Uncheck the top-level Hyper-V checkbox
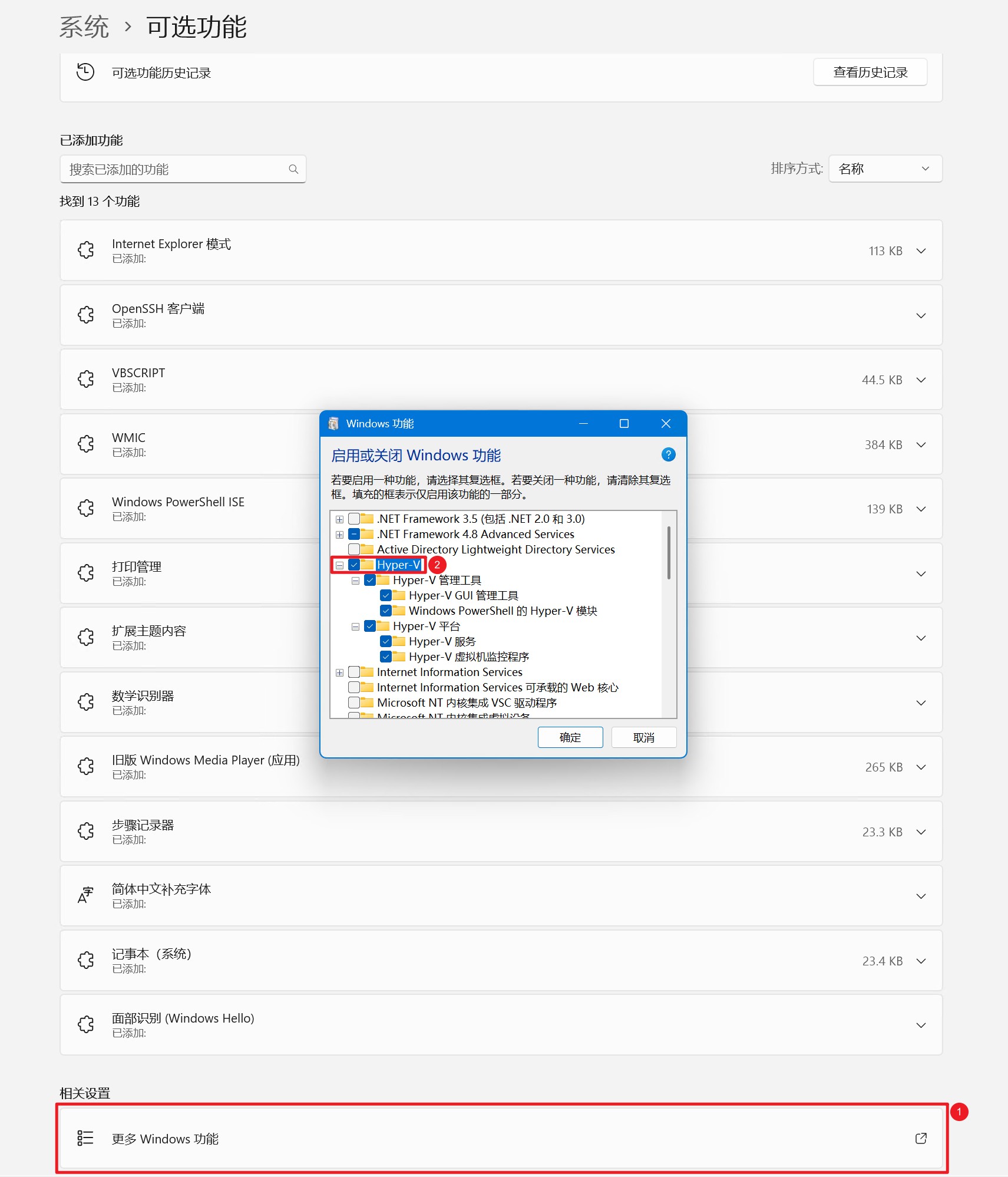 point(354,565)
